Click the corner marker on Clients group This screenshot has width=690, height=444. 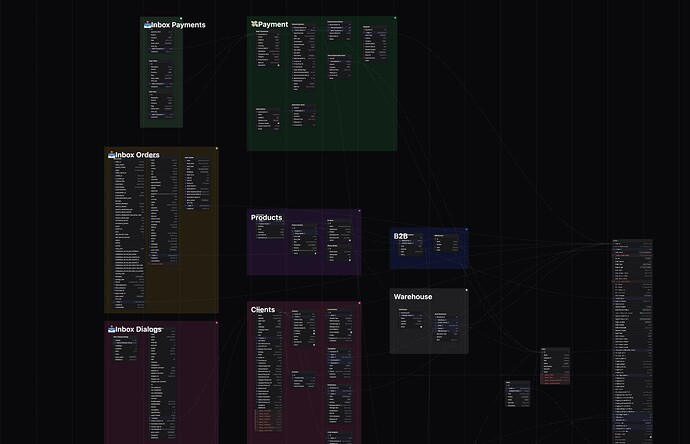pos(359,302)
